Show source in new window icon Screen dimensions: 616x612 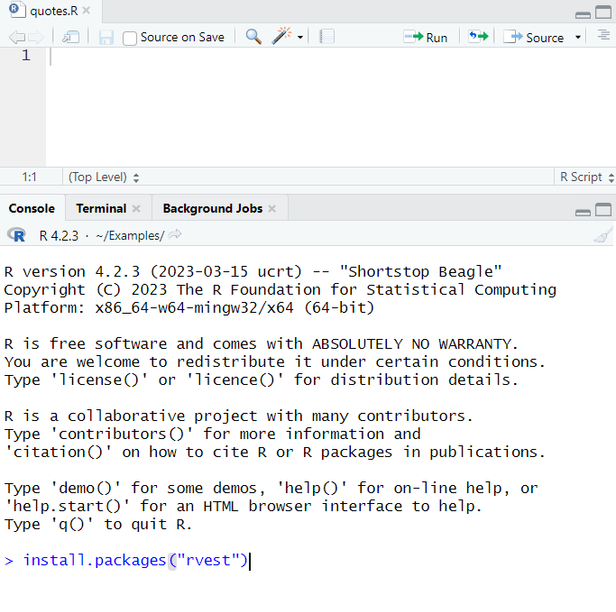click(71, 37)
